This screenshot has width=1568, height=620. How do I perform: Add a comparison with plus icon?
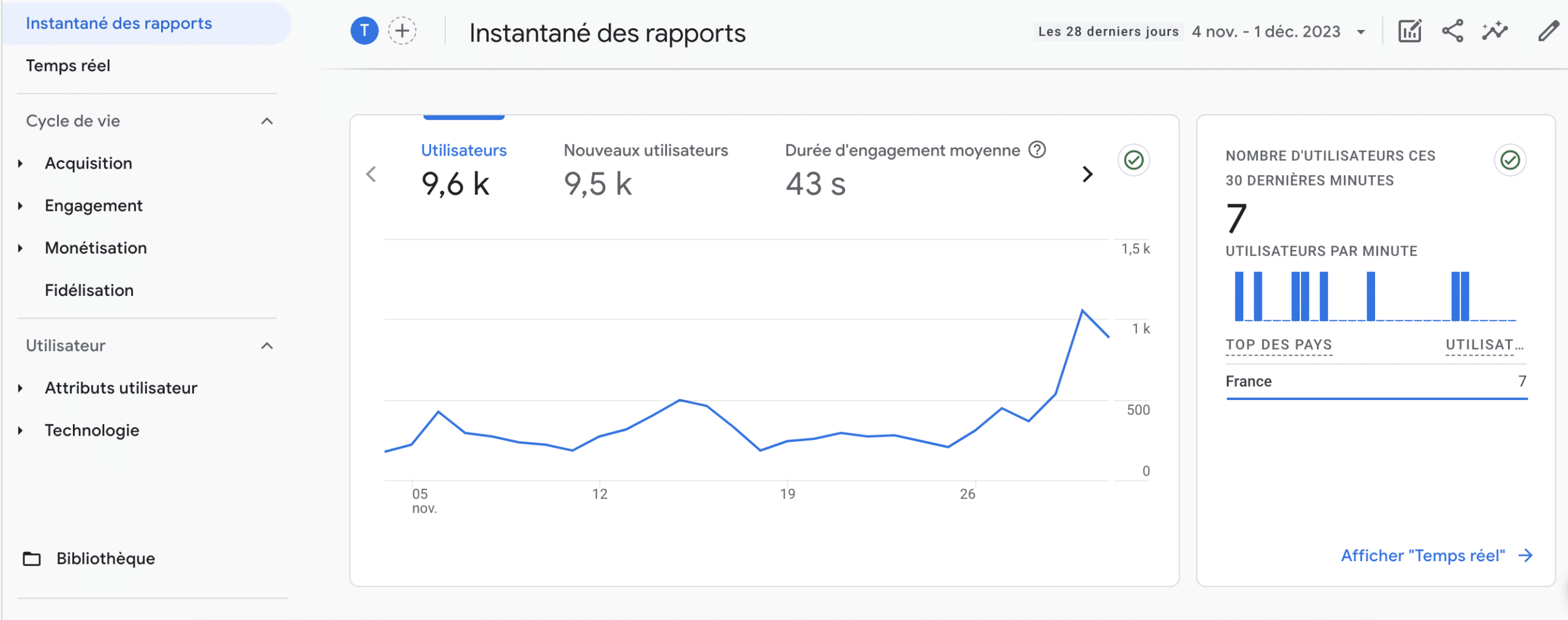pyautogui.click(x=402, y=31)
